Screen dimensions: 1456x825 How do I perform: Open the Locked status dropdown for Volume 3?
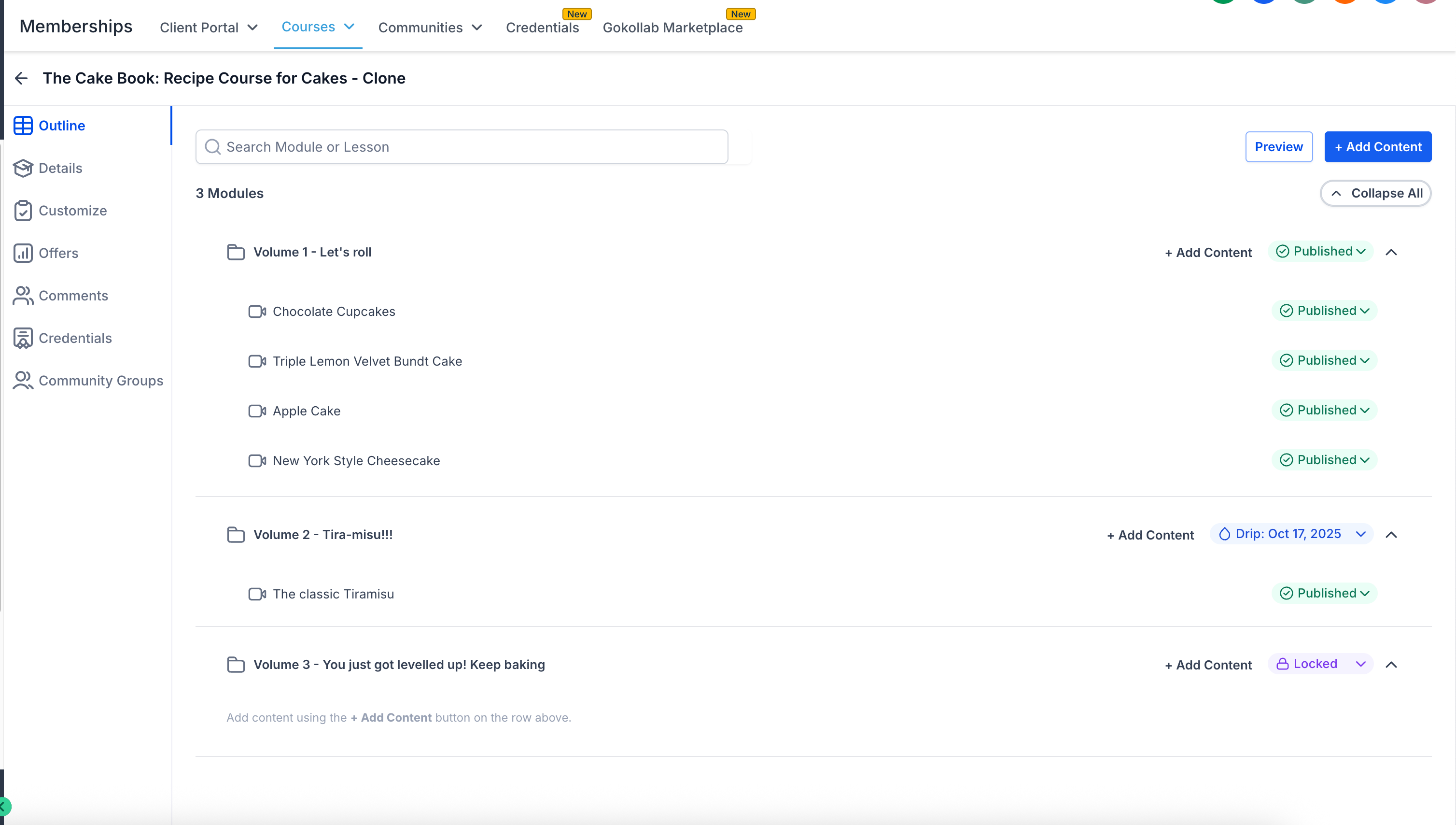(1319, 664)
